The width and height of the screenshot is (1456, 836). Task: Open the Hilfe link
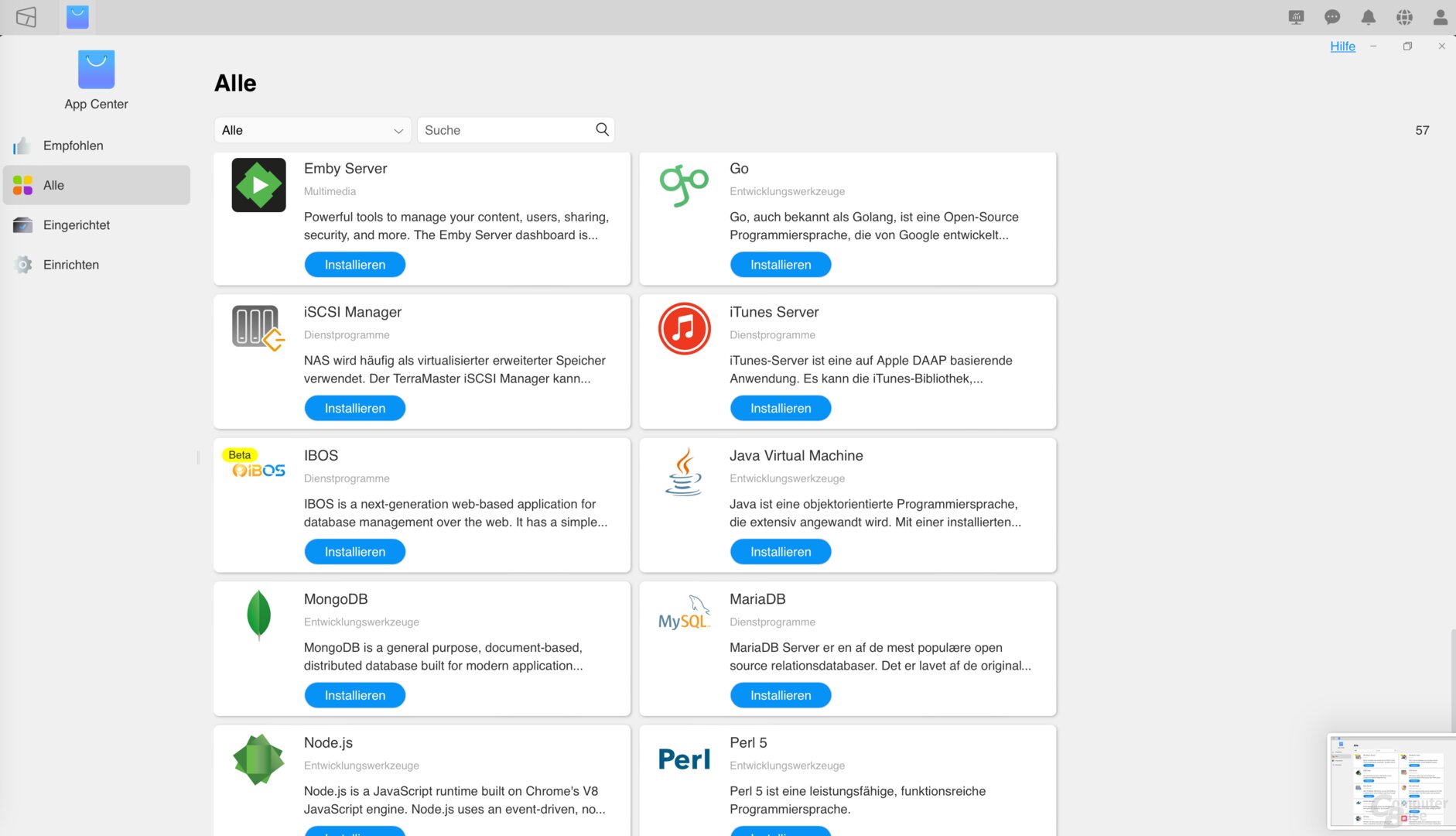1342,46
